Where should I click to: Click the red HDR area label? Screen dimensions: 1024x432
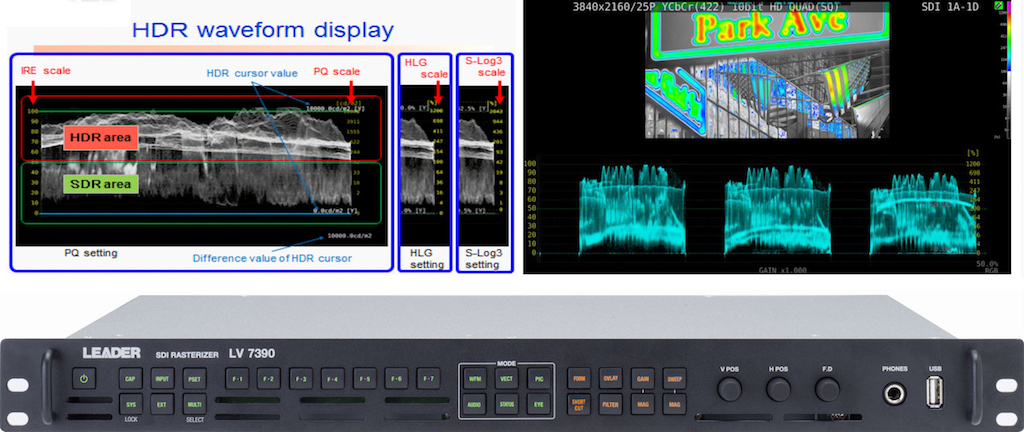click(x=101, y=138)
